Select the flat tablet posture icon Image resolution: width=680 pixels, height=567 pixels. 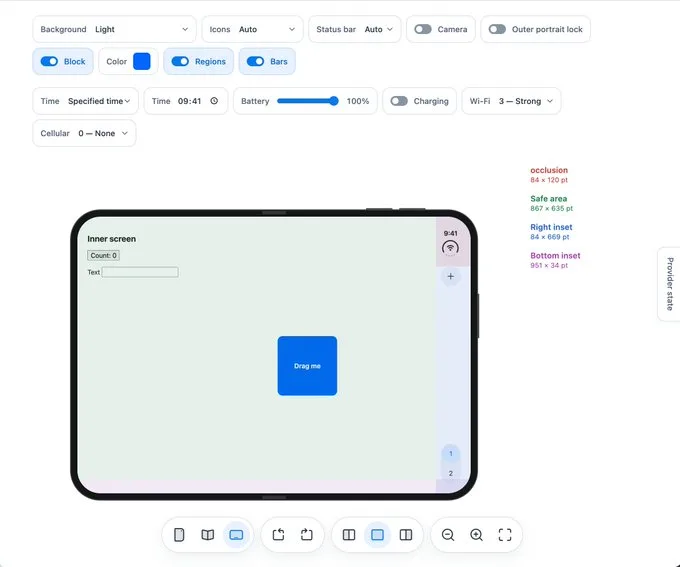[x=236, y=535]
